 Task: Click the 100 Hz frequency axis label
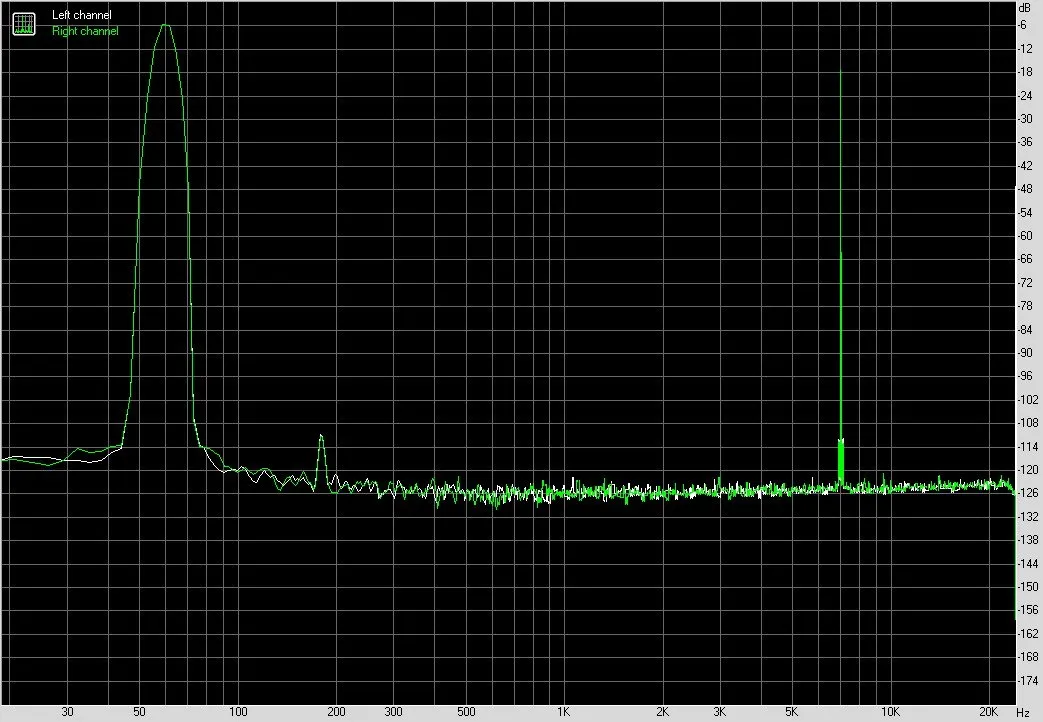pos(238,712)
